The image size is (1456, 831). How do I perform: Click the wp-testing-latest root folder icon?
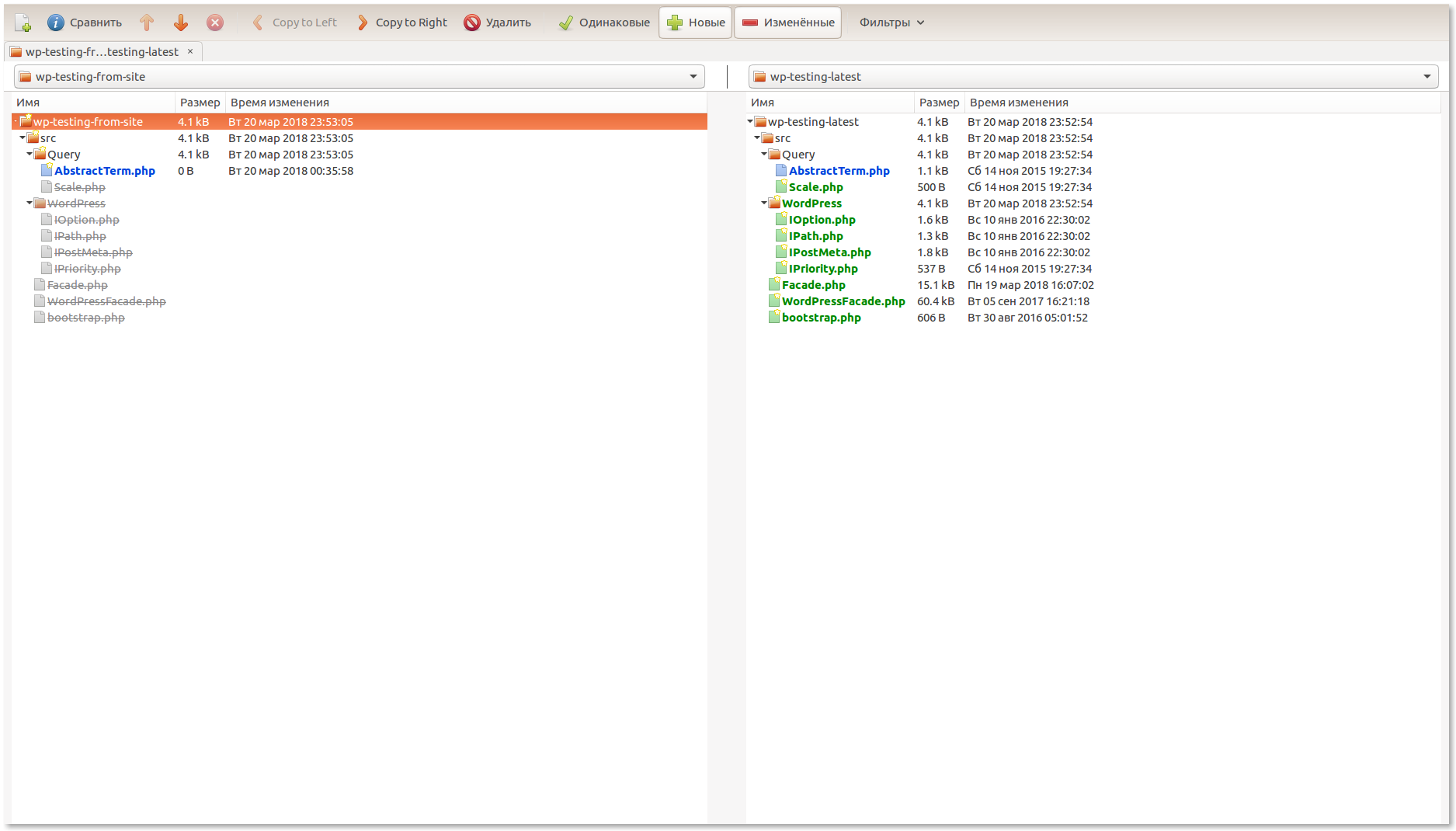coord(760,121)
